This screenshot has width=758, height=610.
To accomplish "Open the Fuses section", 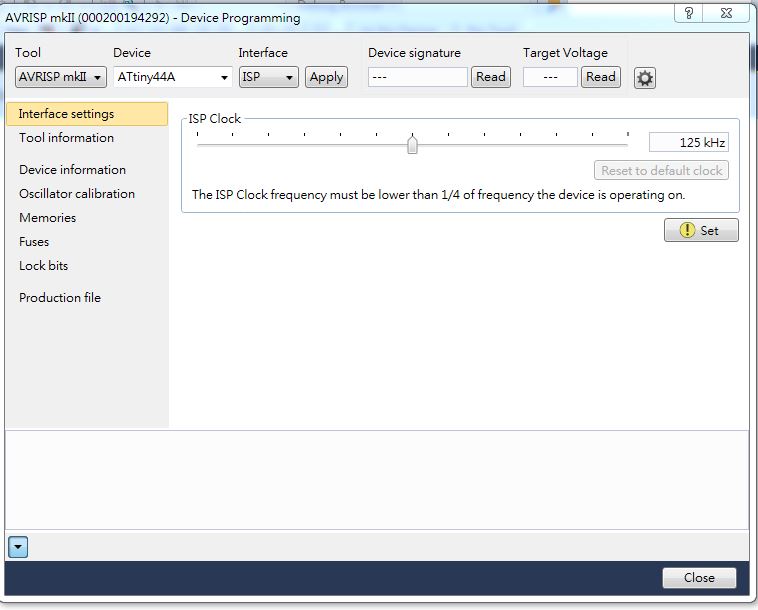I will pyautogui.click(x=34, y=242).
